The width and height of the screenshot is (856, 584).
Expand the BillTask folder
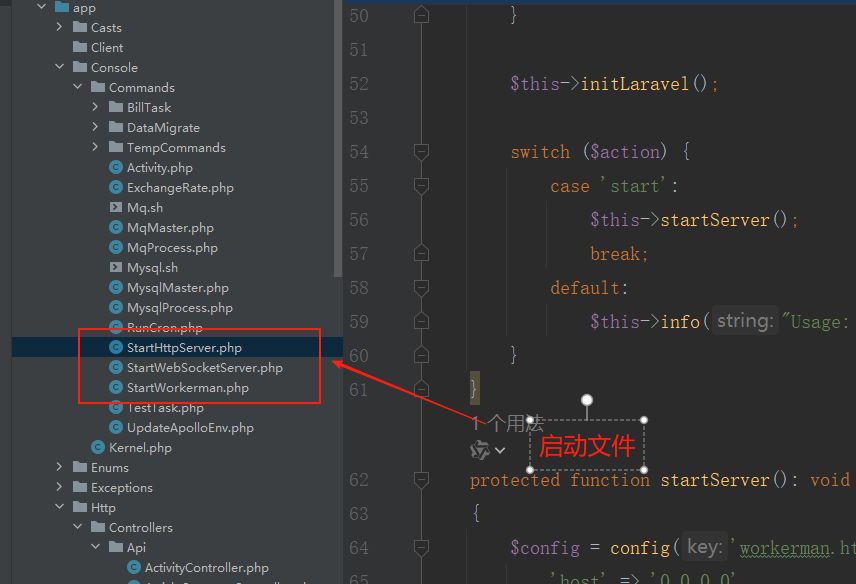tap(95, 107)
